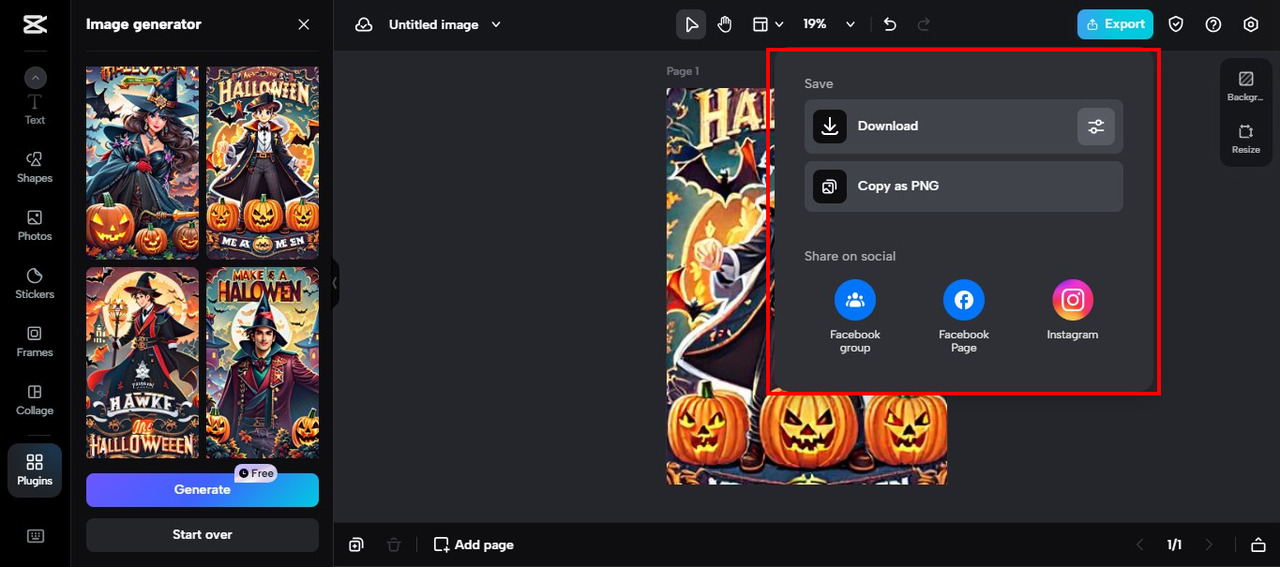Go to next page arrow
This screenshot has width=1280, height=567.
(1209, 545)
